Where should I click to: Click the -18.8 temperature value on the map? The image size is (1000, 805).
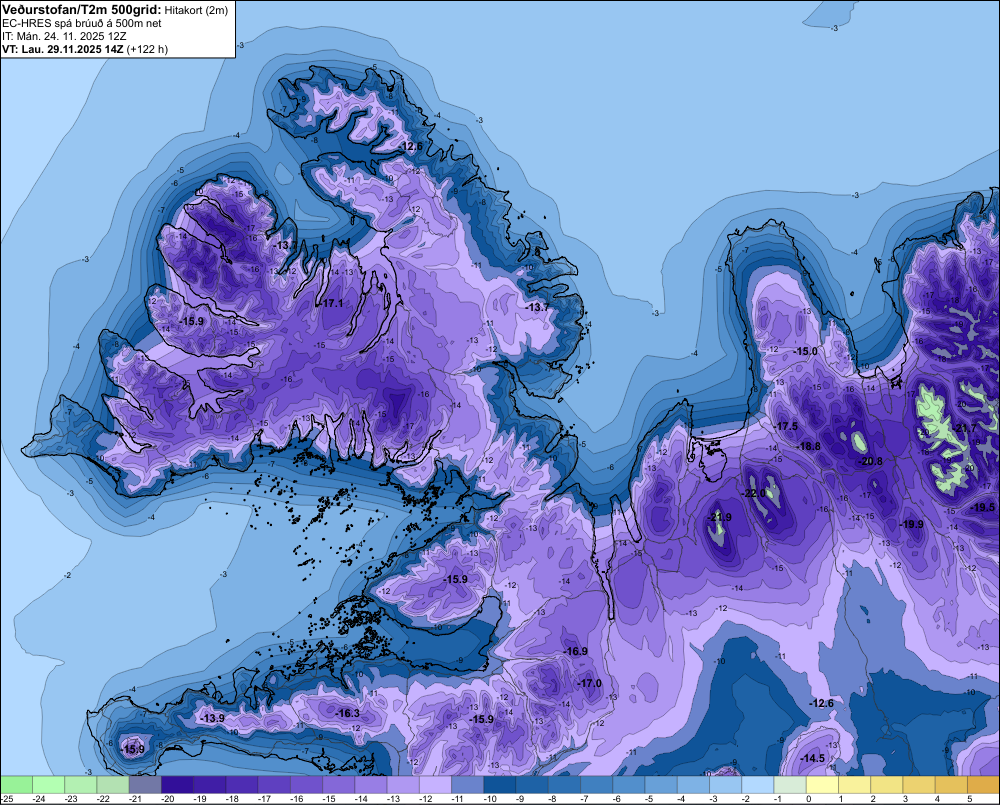[x=809, y=446]
